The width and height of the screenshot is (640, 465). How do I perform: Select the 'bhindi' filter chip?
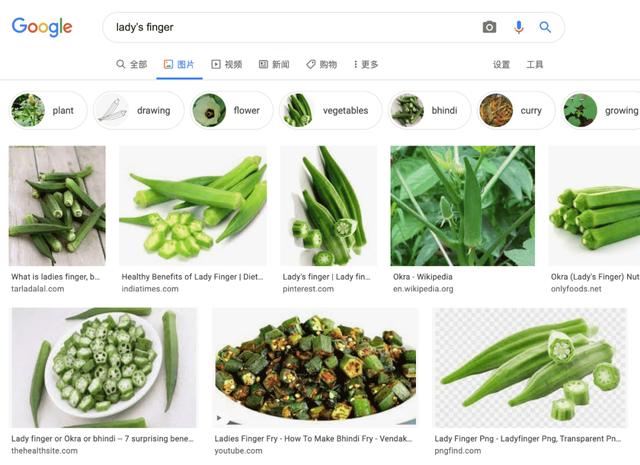(x=428, y=110)
